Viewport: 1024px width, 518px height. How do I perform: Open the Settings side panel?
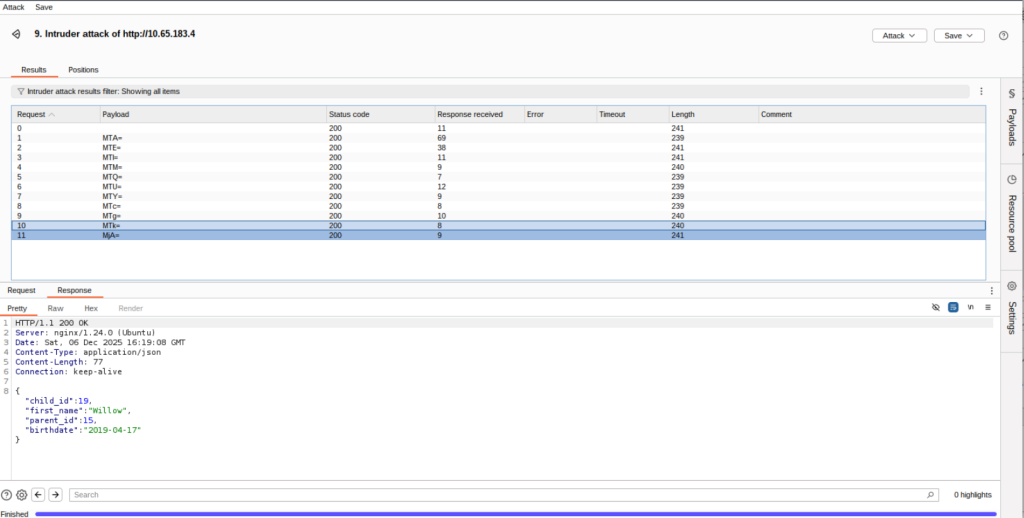1011,309
